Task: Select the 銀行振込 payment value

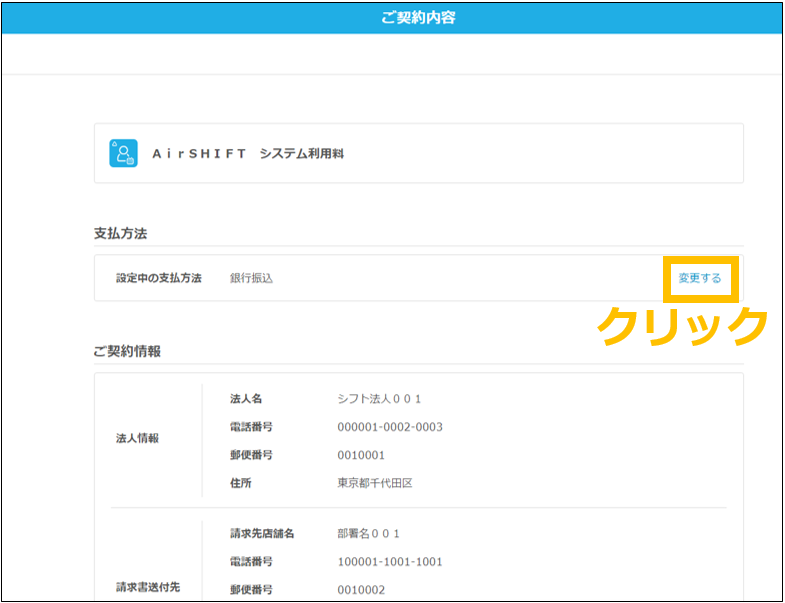Action: [x=251, y=278]
